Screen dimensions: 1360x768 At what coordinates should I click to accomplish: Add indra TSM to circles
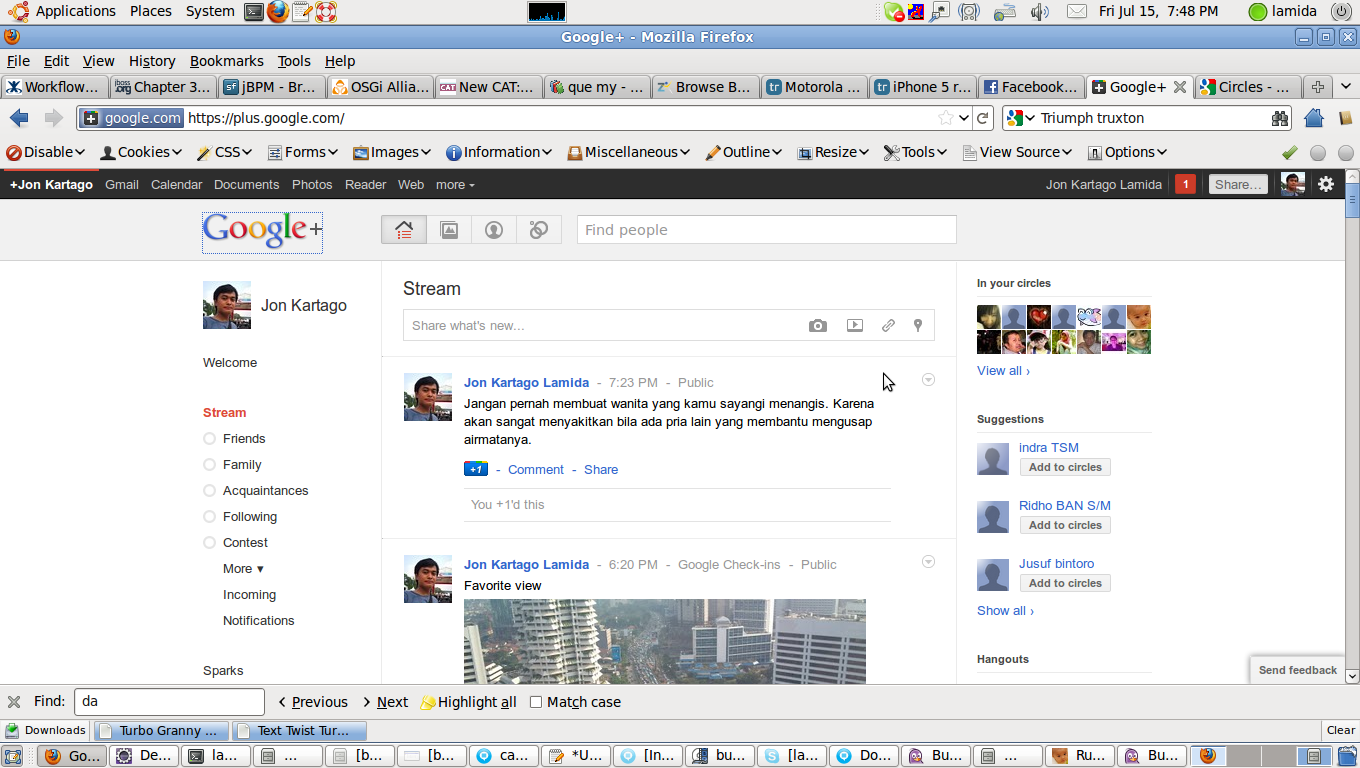pyautogui.click(x=1065, y=467)
